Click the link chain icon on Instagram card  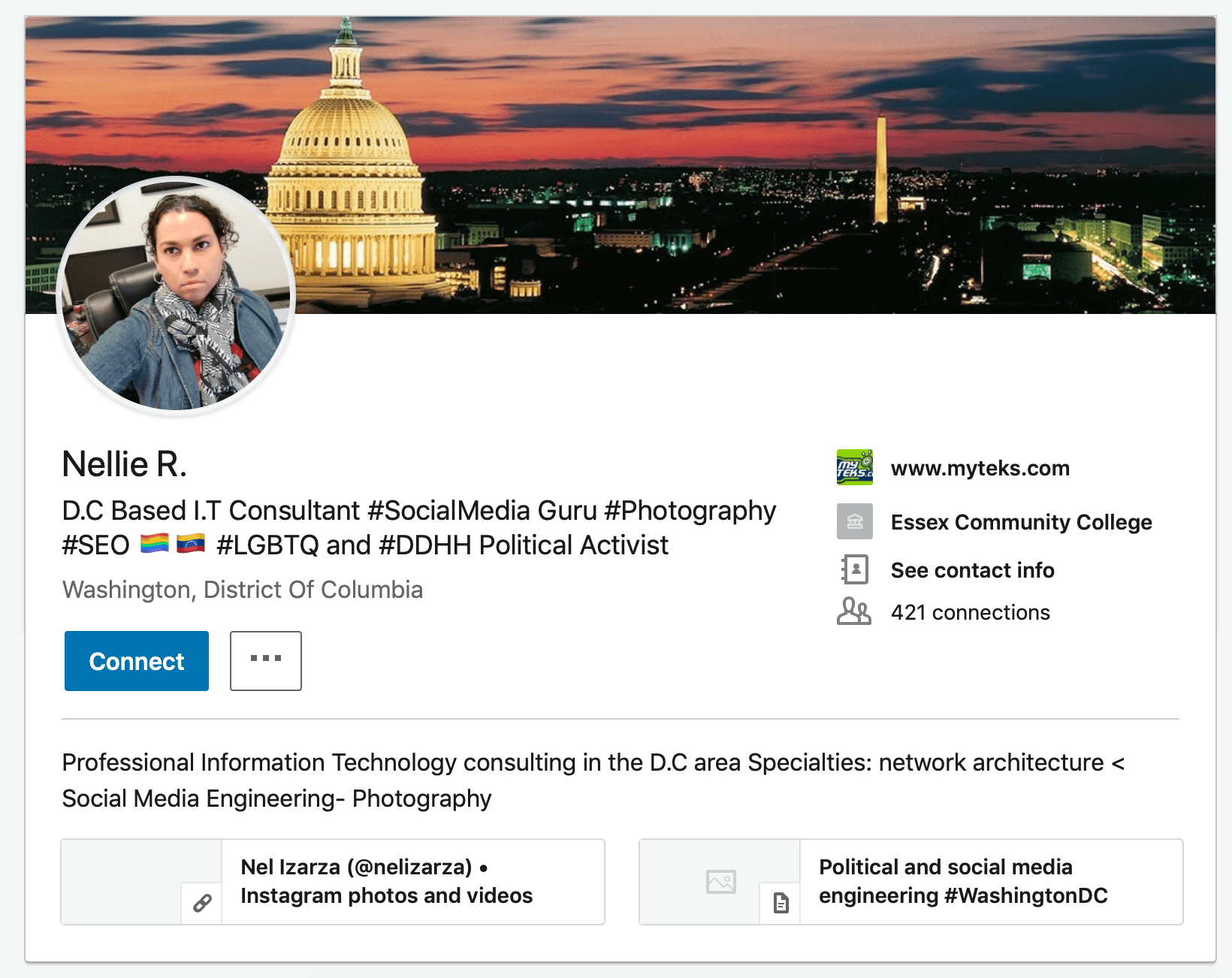pyautogui.click(x=202, y=903)
